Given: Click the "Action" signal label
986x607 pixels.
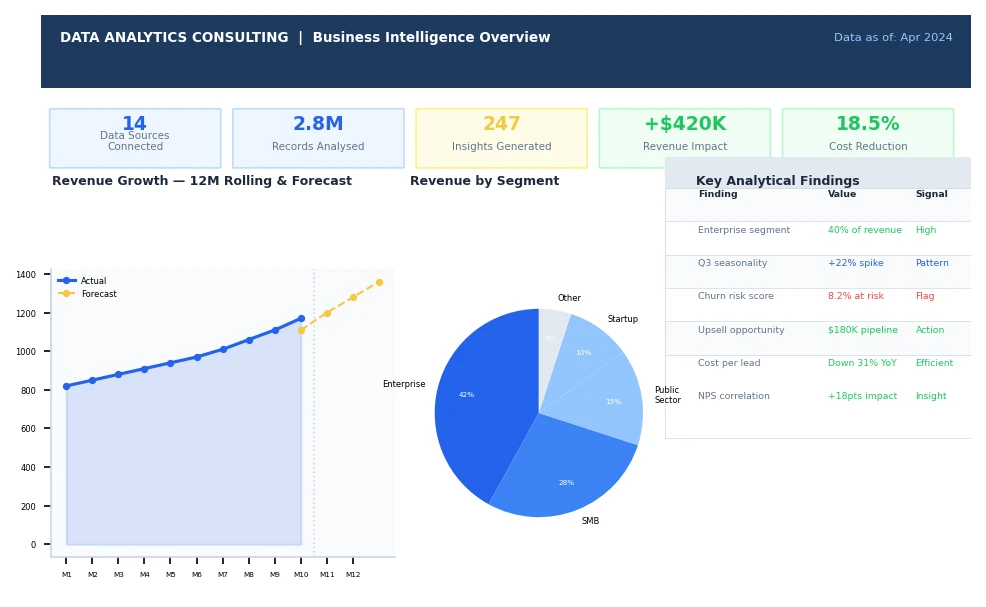Looking at the screenshot, I should (x=929, y=330).
